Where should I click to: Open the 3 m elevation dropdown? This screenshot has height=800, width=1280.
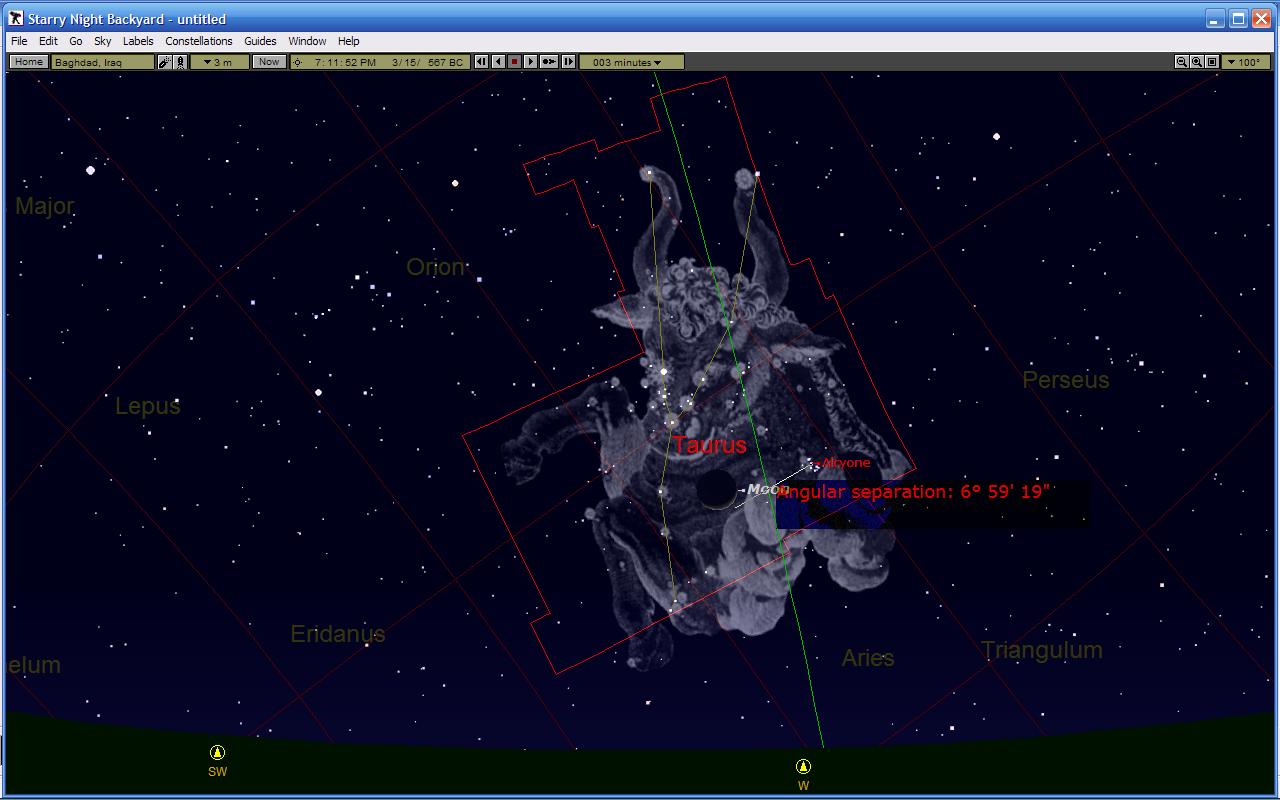pyautogui.click(x=219, y=62)
